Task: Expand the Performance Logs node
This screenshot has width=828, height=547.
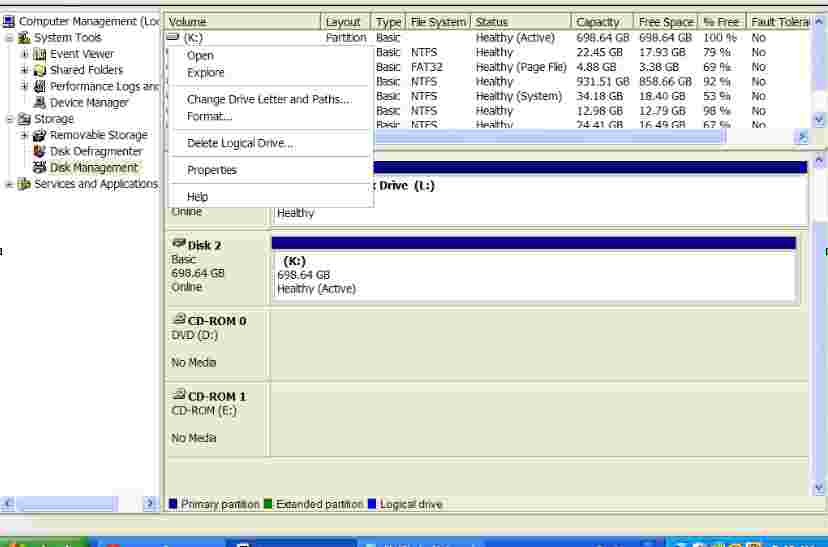Action: click(24, 86)
